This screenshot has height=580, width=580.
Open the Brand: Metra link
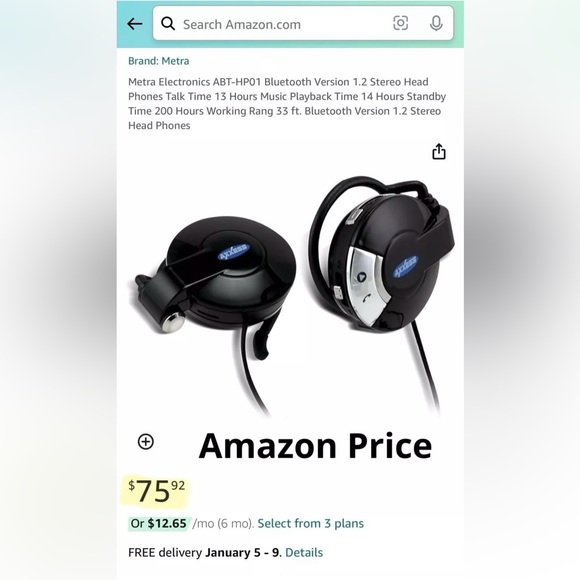pyautogui.click(x=159, y=61)
